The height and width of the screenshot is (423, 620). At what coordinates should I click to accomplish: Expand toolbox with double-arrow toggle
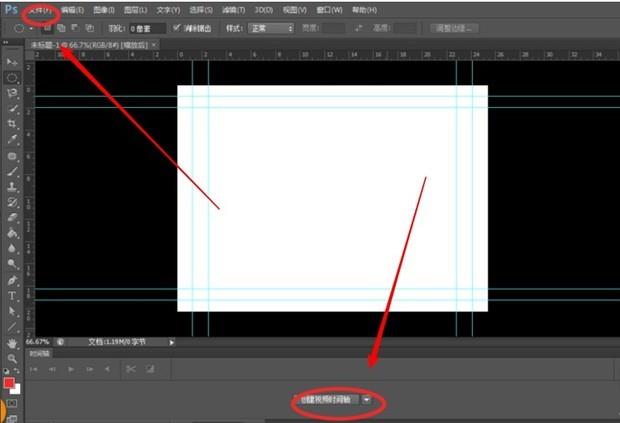[x=6, y=42]
